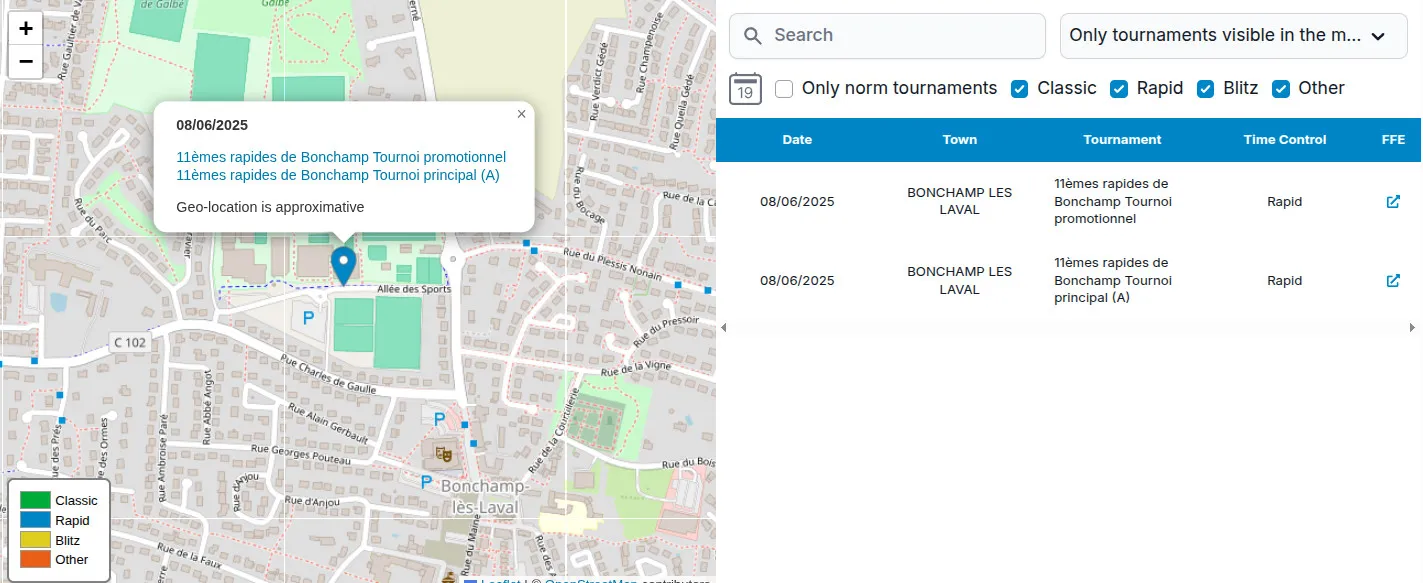Close the tournament popup
The width and height of the screenshot is (1423, 583).
click(521, 114)
